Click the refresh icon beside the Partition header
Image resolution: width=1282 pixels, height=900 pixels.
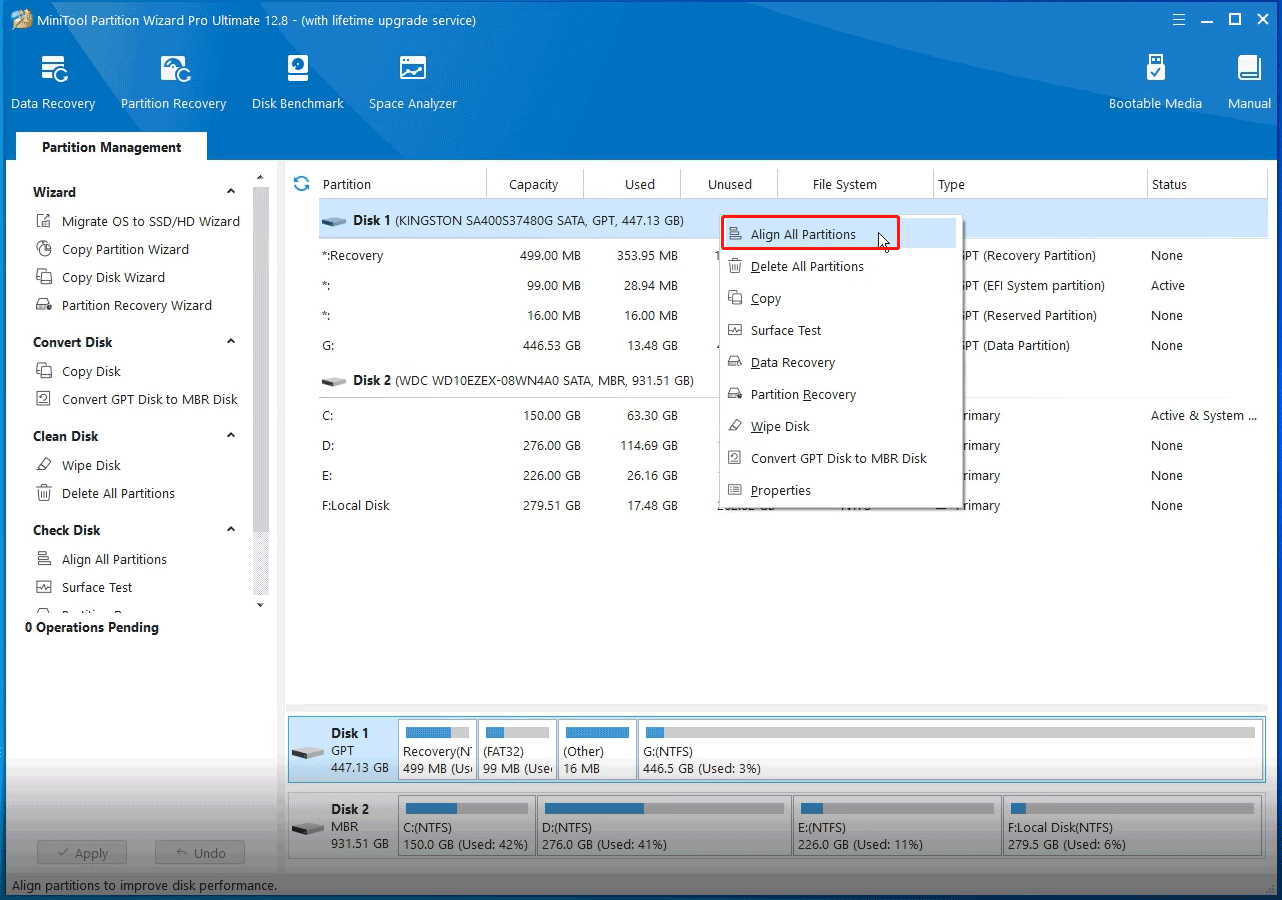pyautogui.click(x=301, y=184)
